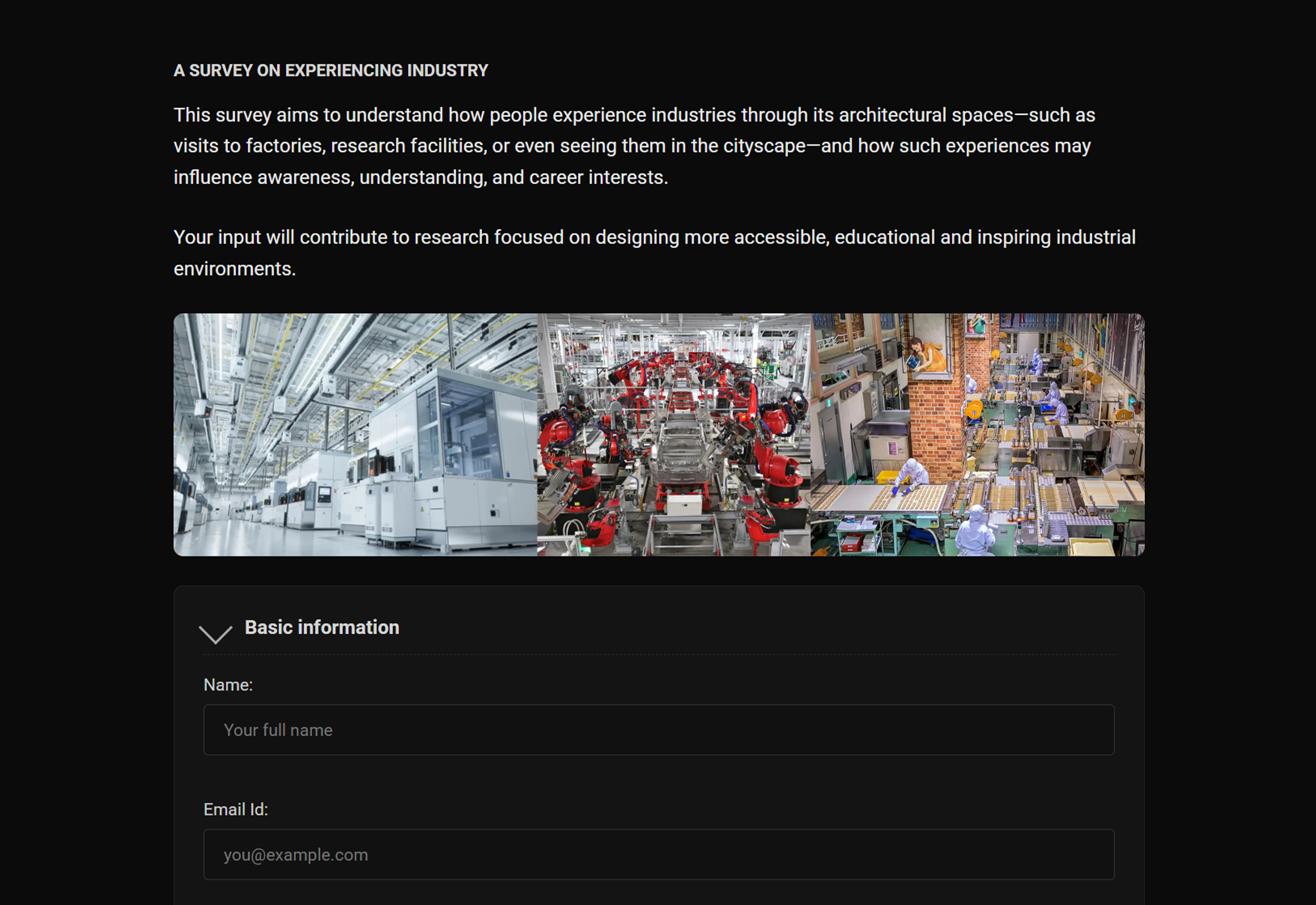Click the paragraph about research contribution
This screenshot has width=1316, height=905.
(x=652, y=252)
